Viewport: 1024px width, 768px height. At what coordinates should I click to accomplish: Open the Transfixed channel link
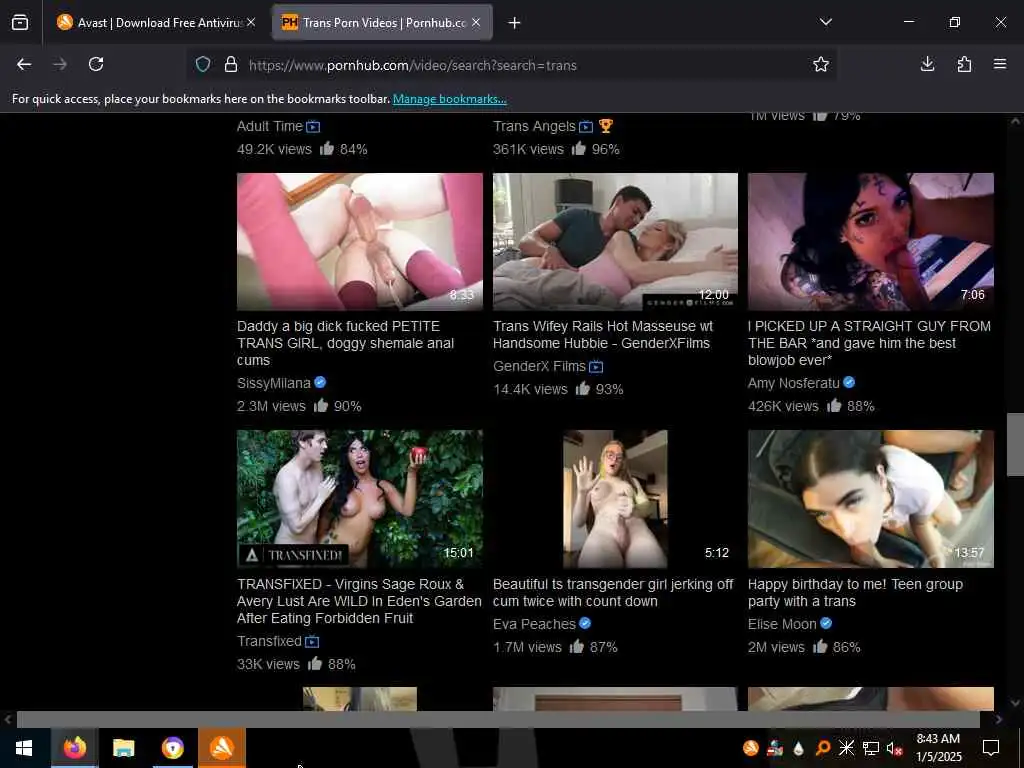coord(269,641)
